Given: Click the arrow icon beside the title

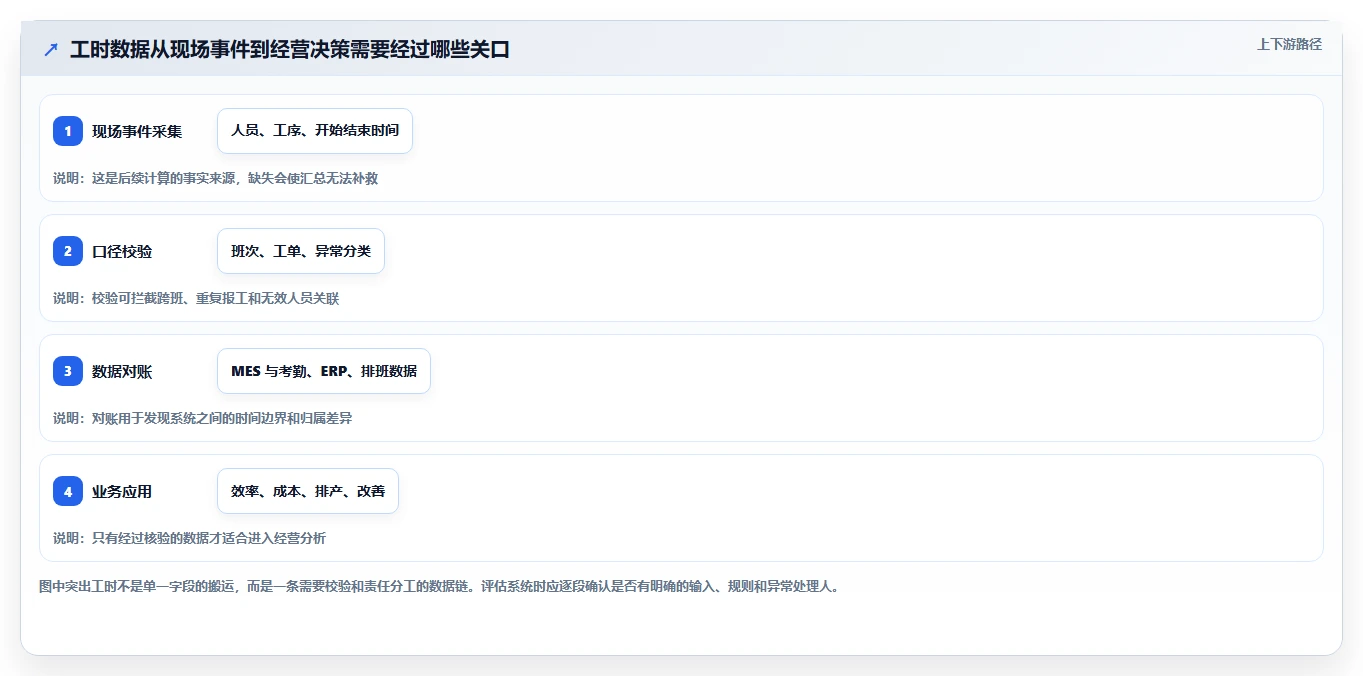Looking at the screenshot, I should click(51, 49).
